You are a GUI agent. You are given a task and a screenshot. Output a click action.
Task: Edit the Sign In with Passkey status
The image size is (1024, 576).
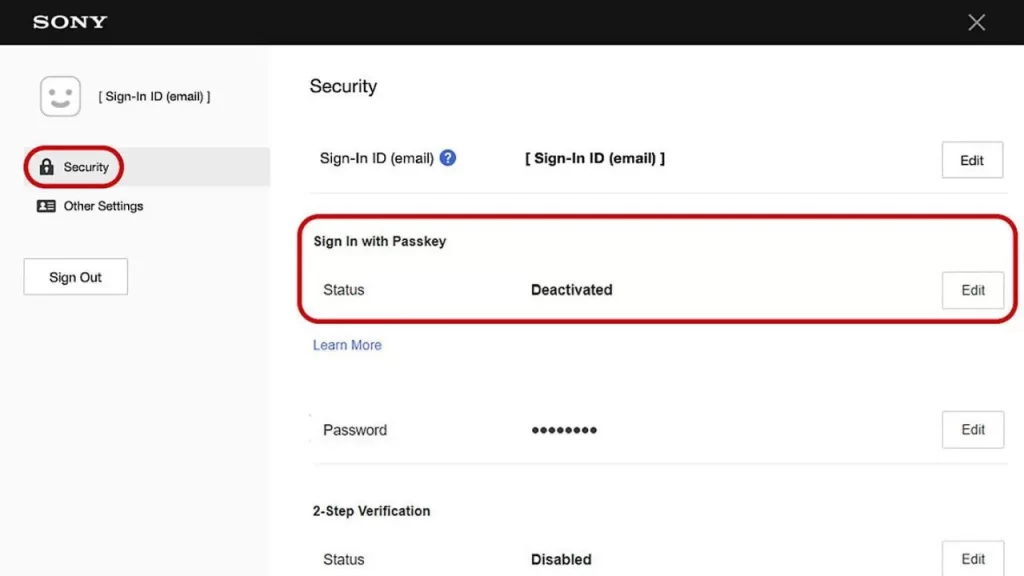(x=973, y=290)
